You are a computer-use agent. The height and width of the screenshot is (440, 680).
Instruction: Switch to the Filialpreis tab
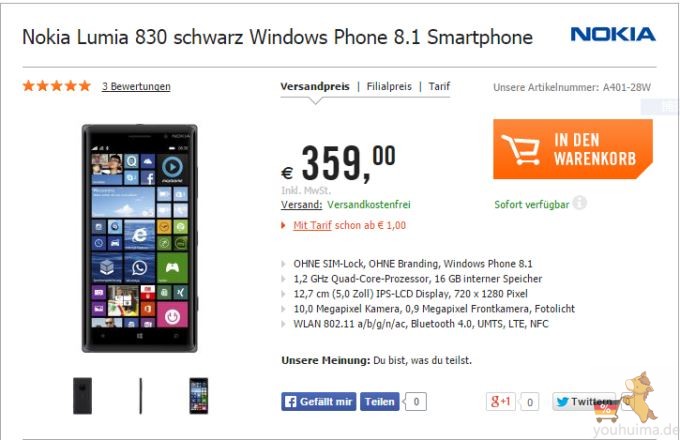pos(389,86)
